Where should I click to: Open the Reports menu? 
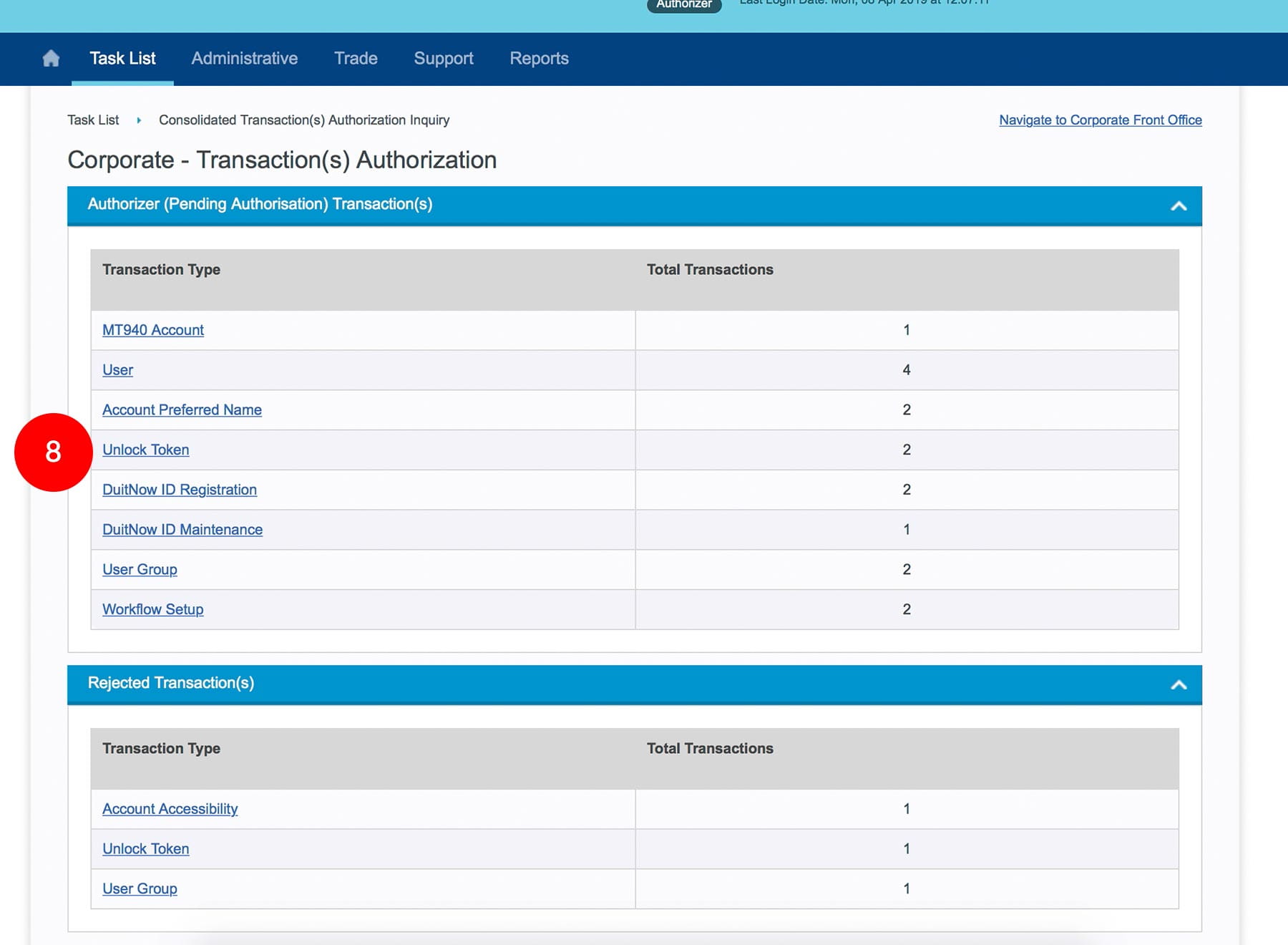pos(539,59)
